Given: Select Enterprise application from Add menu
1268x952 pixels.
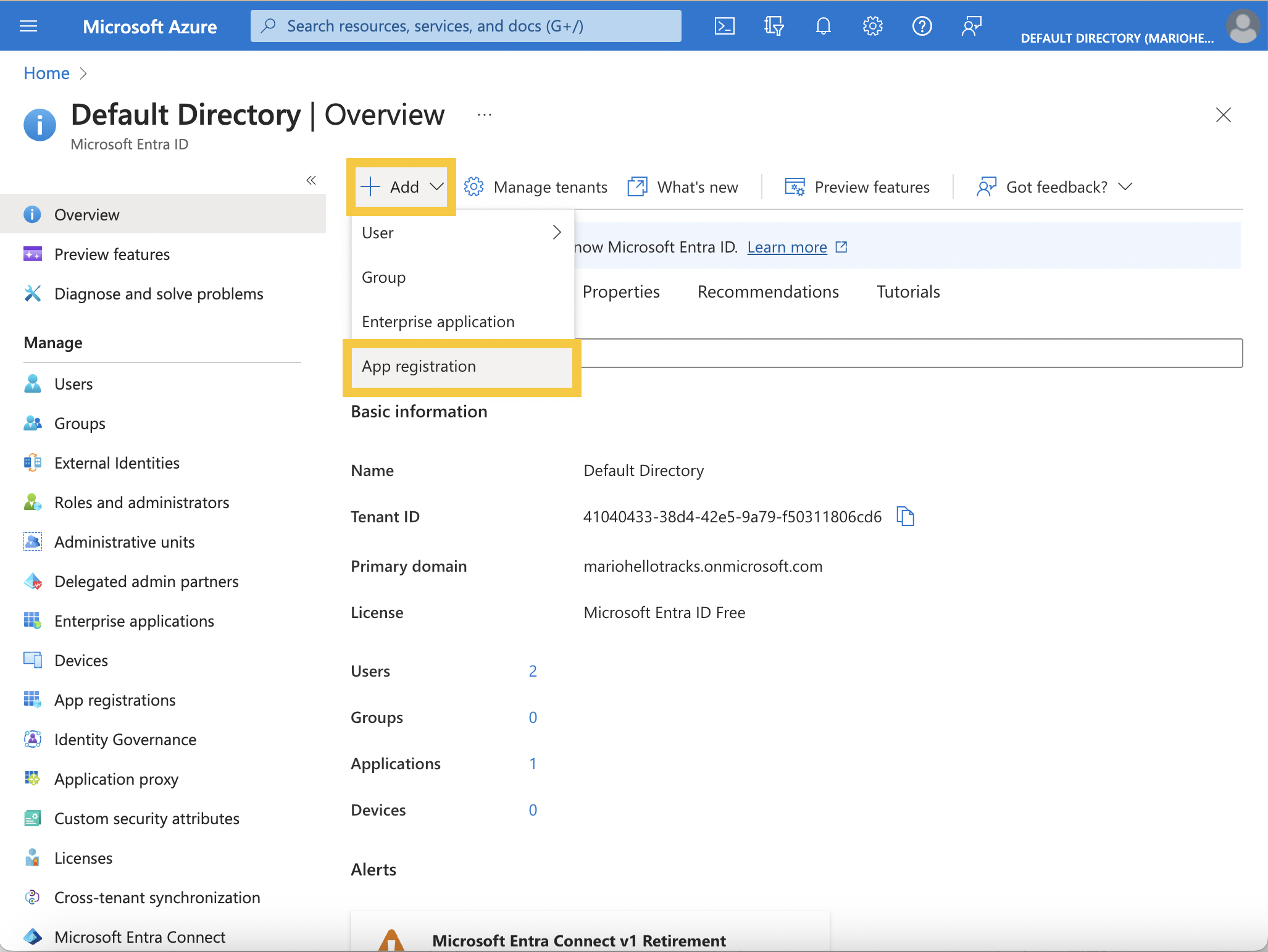Looking at the screenshot, I should pos(462,322).
